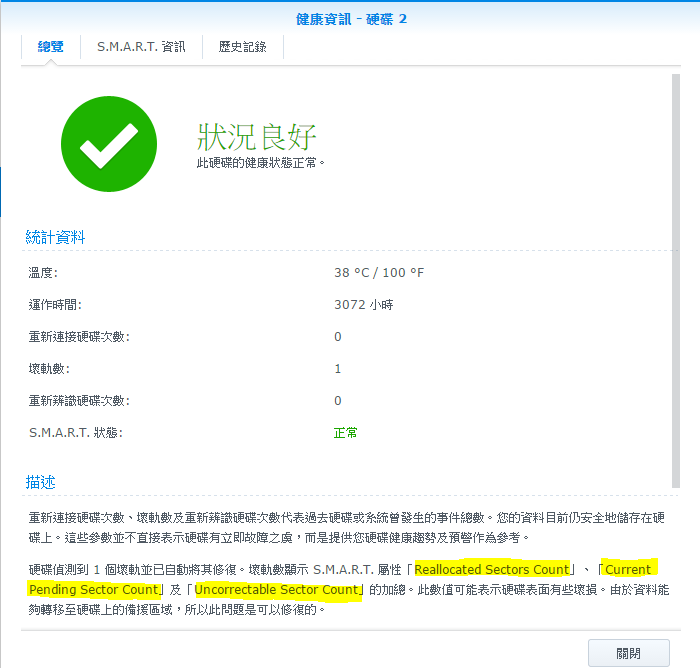Image resolution: width=700 pixels, height=668 pixels.
Task: Click the 壞軌數 label
Action: (x=49, y=369)
